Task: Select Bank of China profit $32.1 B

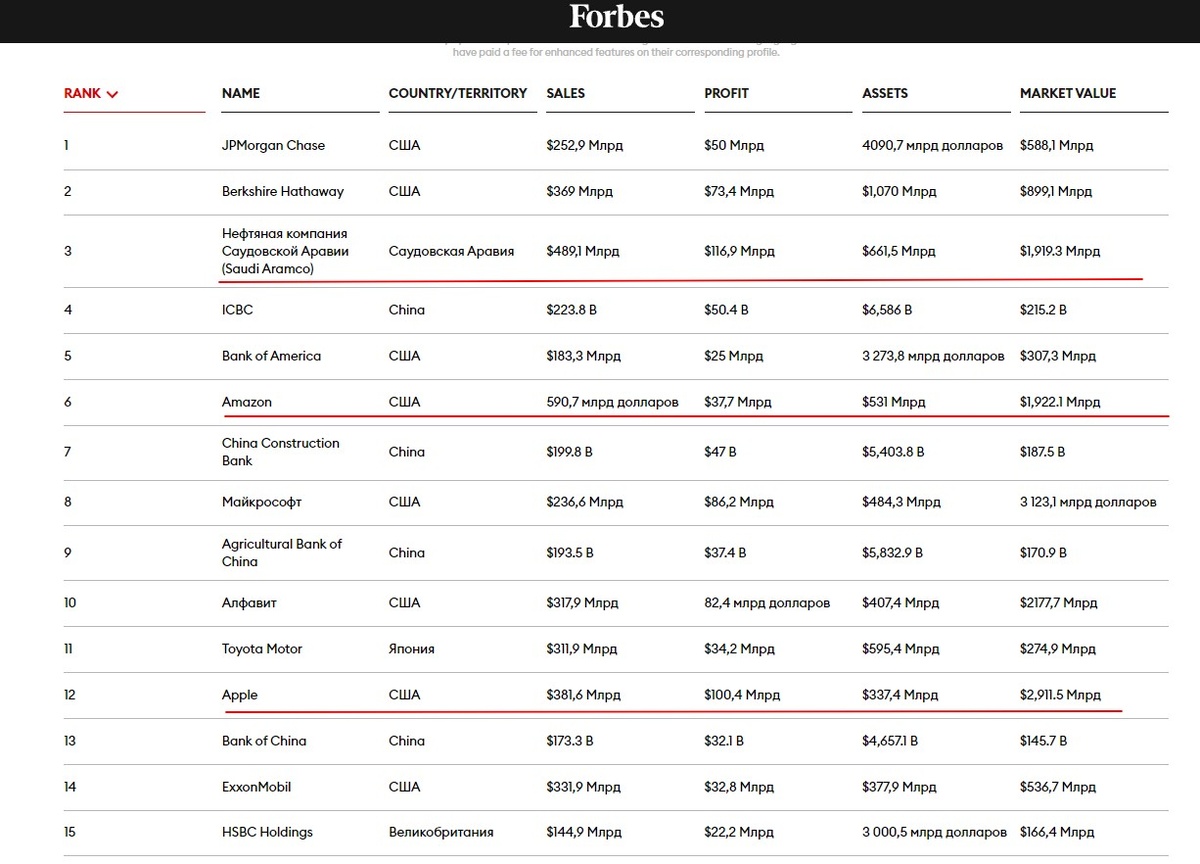Action: [x=724, y=741]
